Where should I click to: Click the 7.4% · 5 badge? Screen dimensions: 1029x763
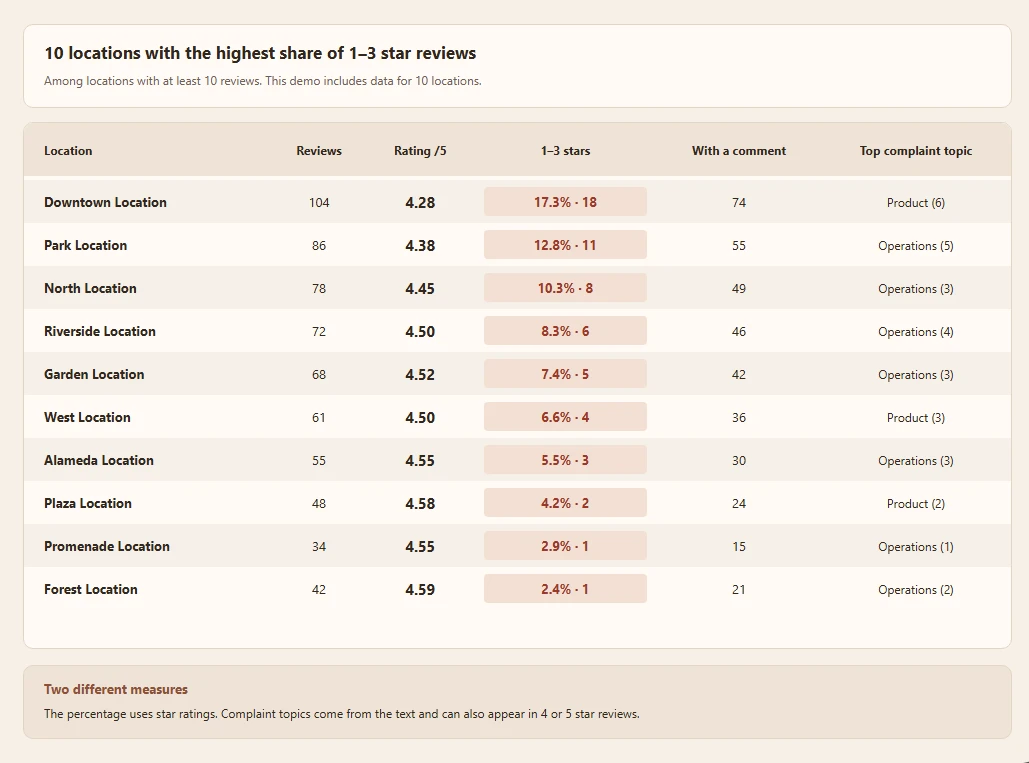point(565,374)
